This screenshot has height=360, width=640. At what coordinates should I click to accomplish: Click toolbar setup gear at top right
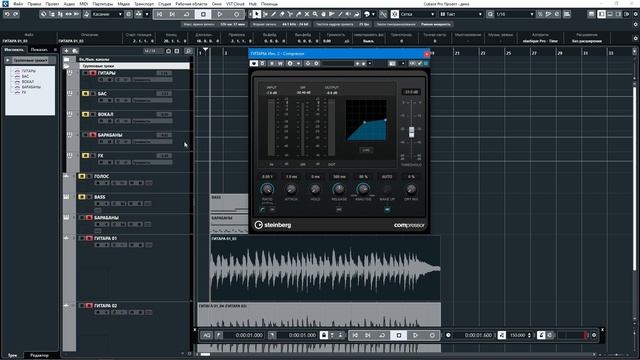point(636,14)
